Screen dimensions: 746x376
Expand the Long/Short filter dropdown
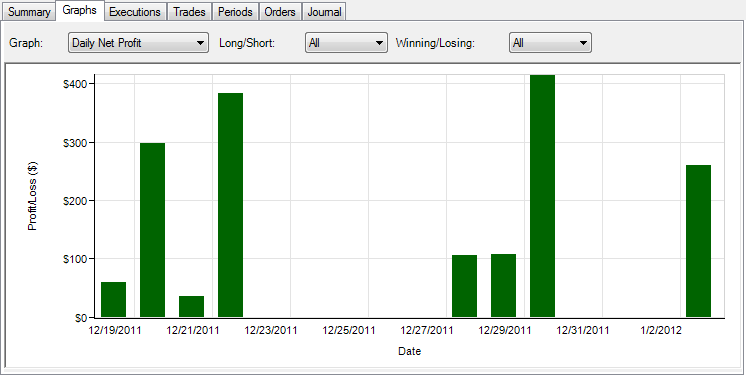pyautogui.click(x=346, y=43)
